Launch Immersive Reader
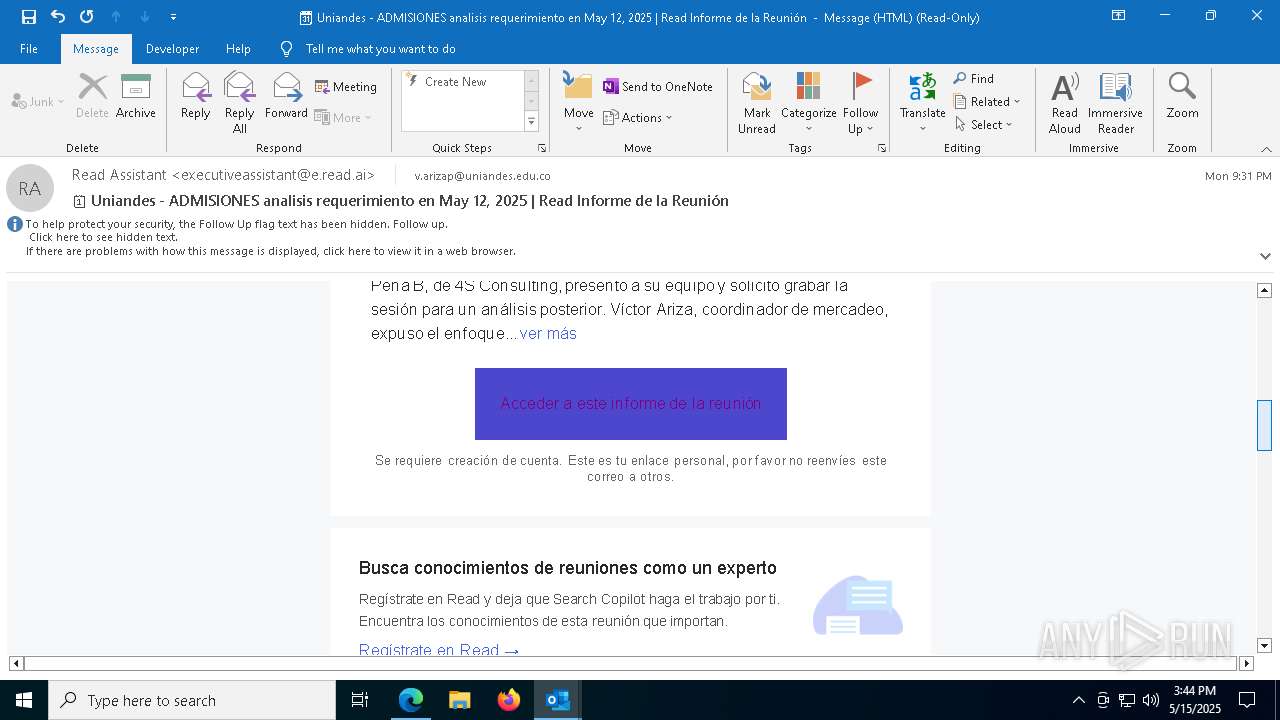The image size is (1280, 720). [1116, 103]
